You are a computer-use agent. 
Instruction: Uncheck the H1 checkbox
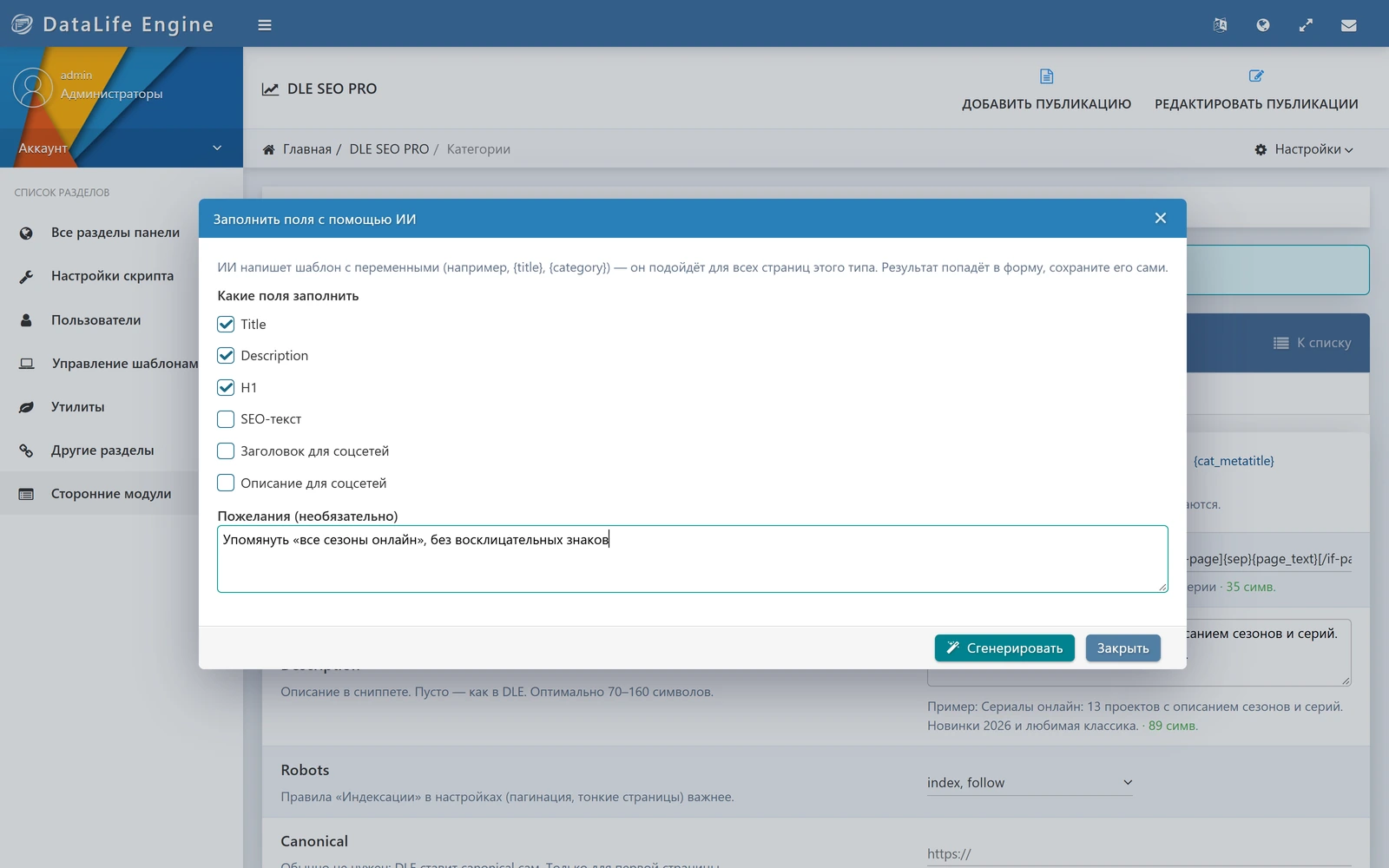coord(226,387)
